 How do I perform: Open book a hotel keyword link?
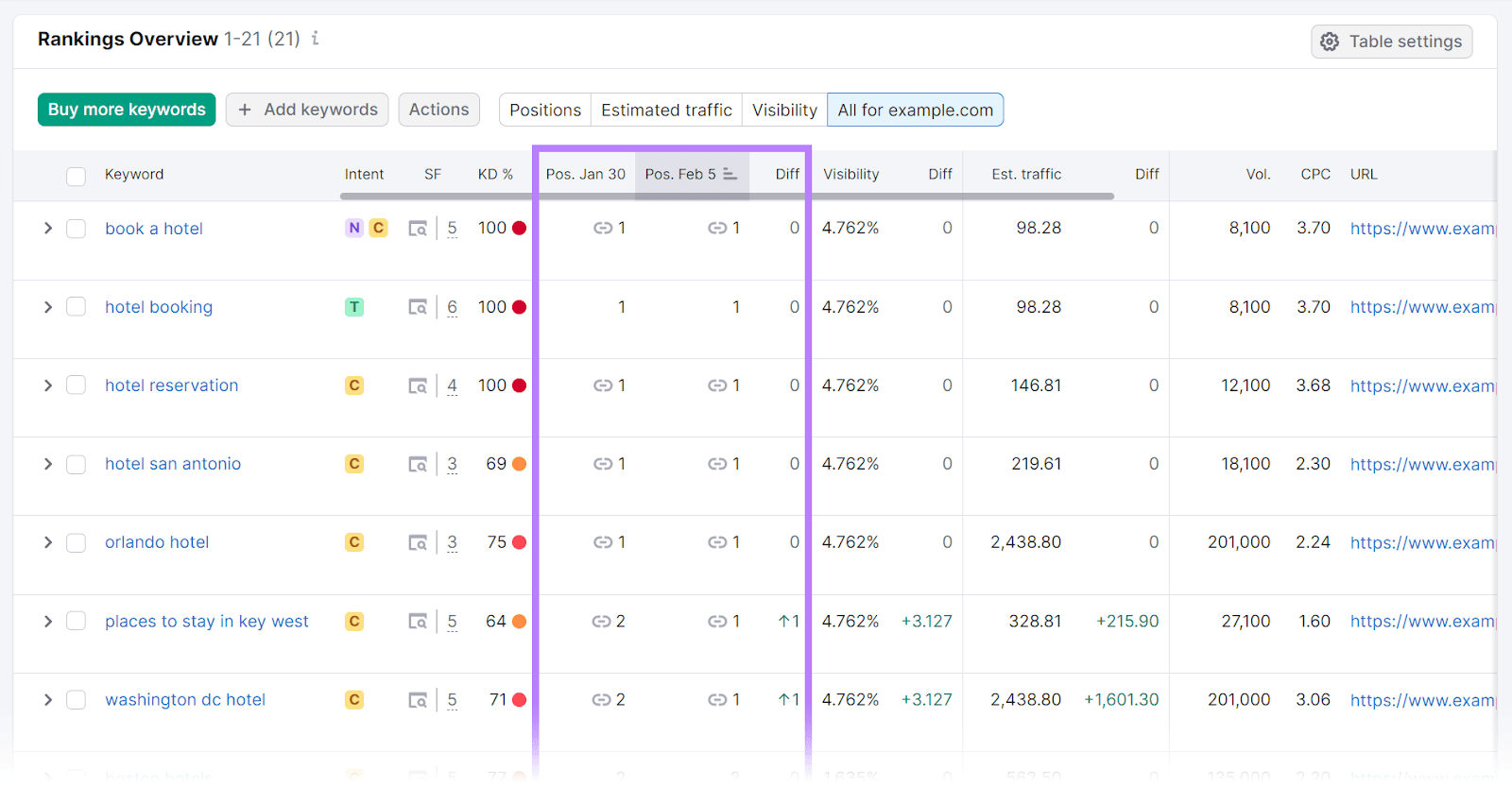pos(154,229)
